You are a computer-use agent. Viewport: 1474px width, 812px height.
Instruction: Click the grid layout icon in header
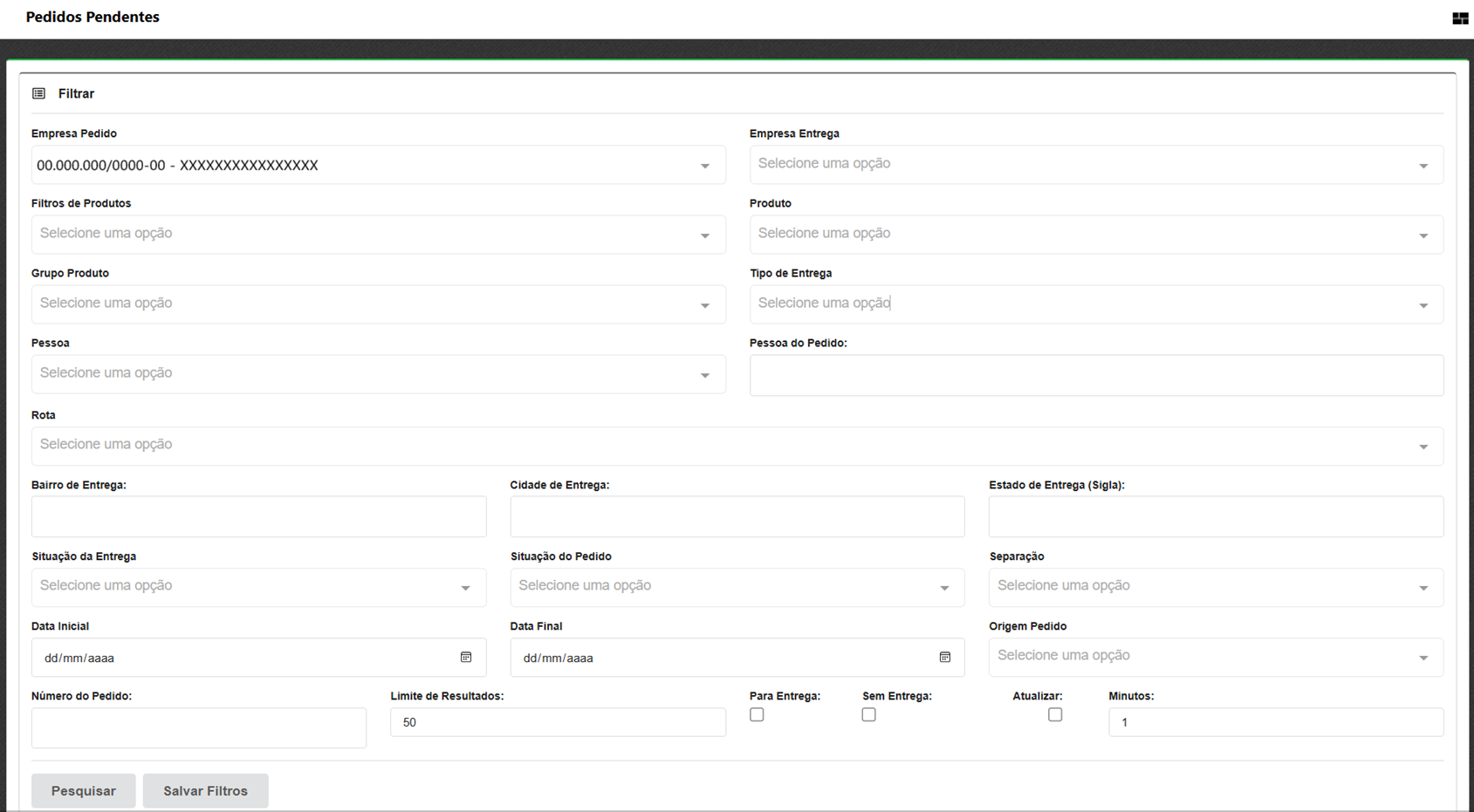tap(1459, 18)
